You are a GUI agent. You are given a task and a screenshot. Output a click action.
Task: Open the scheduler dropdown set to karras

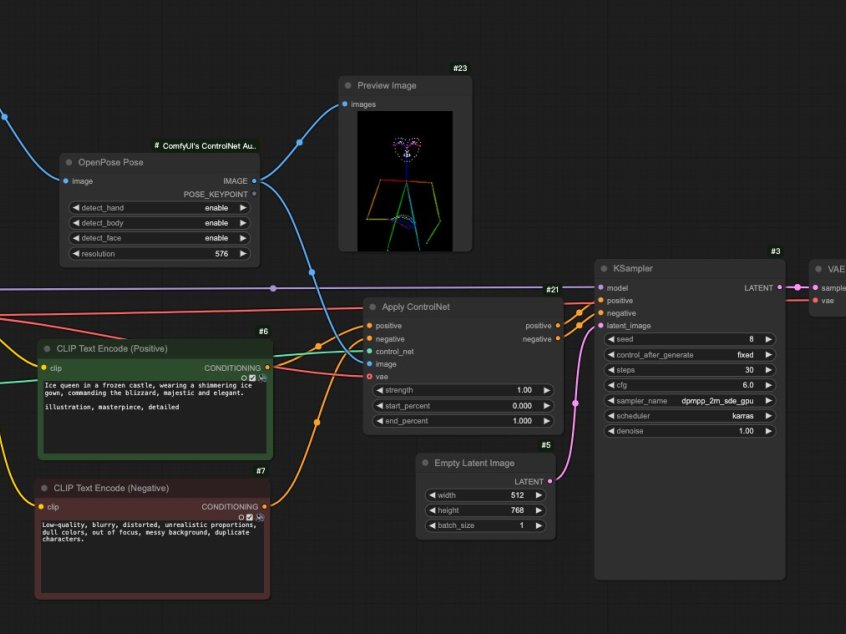pos(690,416)
